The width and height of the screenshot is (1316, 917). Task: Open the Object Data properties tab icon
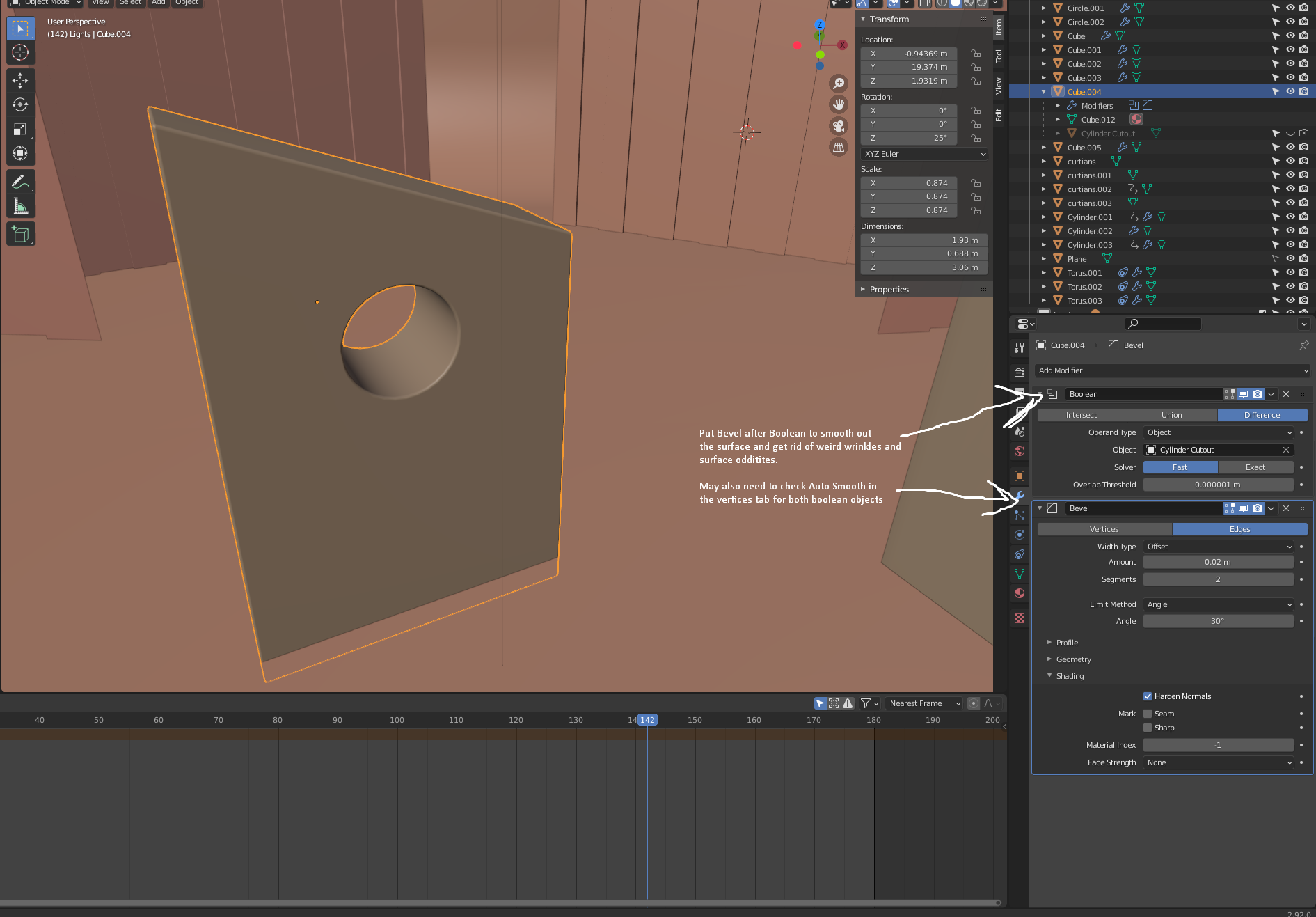pos(1020,574)
